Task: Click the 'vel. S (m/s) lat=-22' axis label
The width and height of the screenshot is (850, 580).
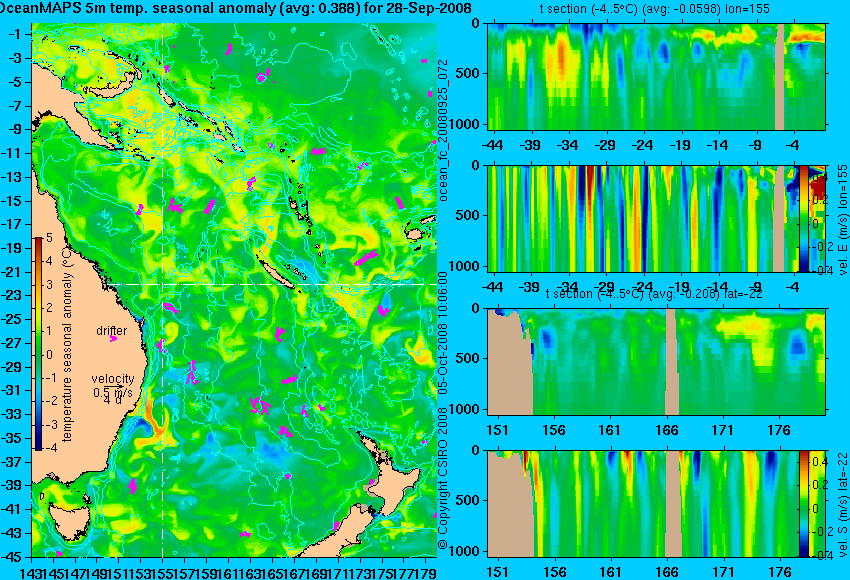Action: pos(842,504)
